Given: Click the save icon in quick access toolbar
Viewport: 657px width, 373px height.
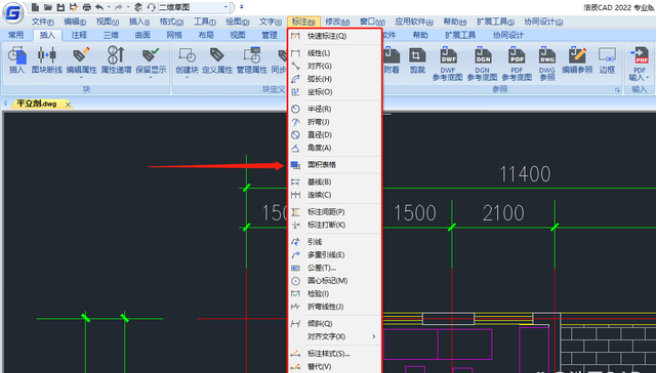Looking at the screenshot, I should point(61,7).
